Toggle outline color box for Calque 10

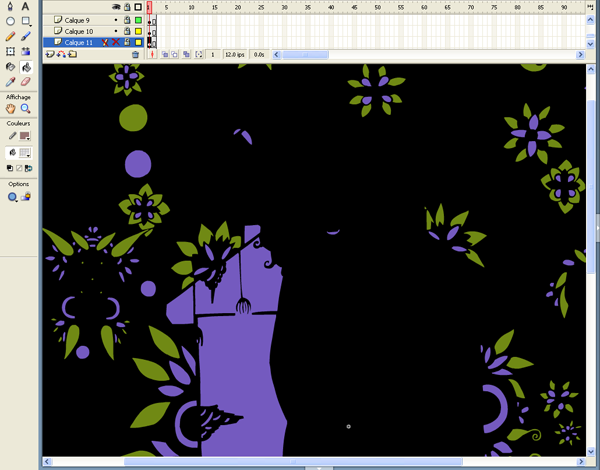(x=138, y=32)
